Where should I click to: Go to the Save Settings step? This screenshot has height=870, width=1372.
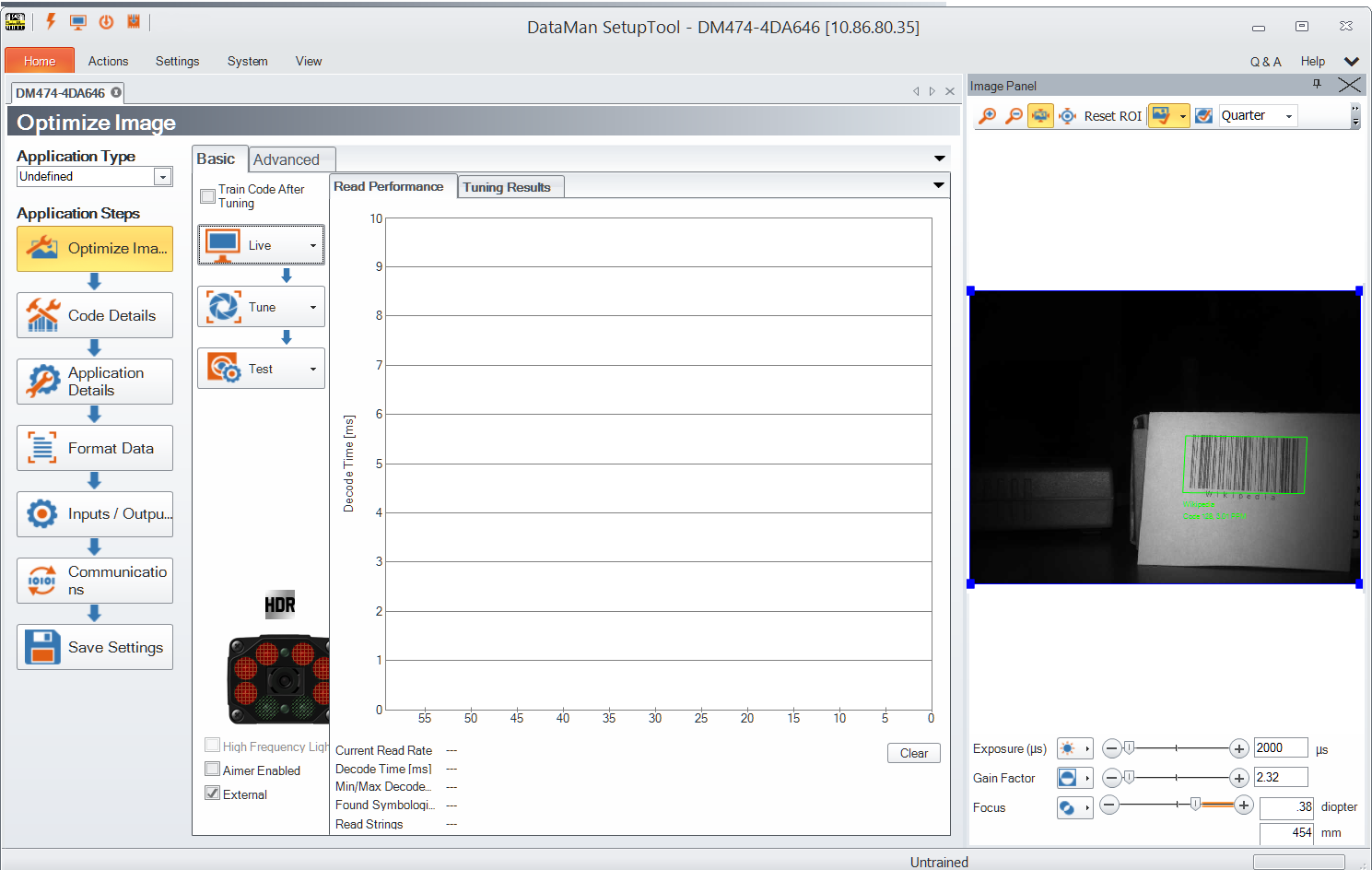[x=95, y=647]
